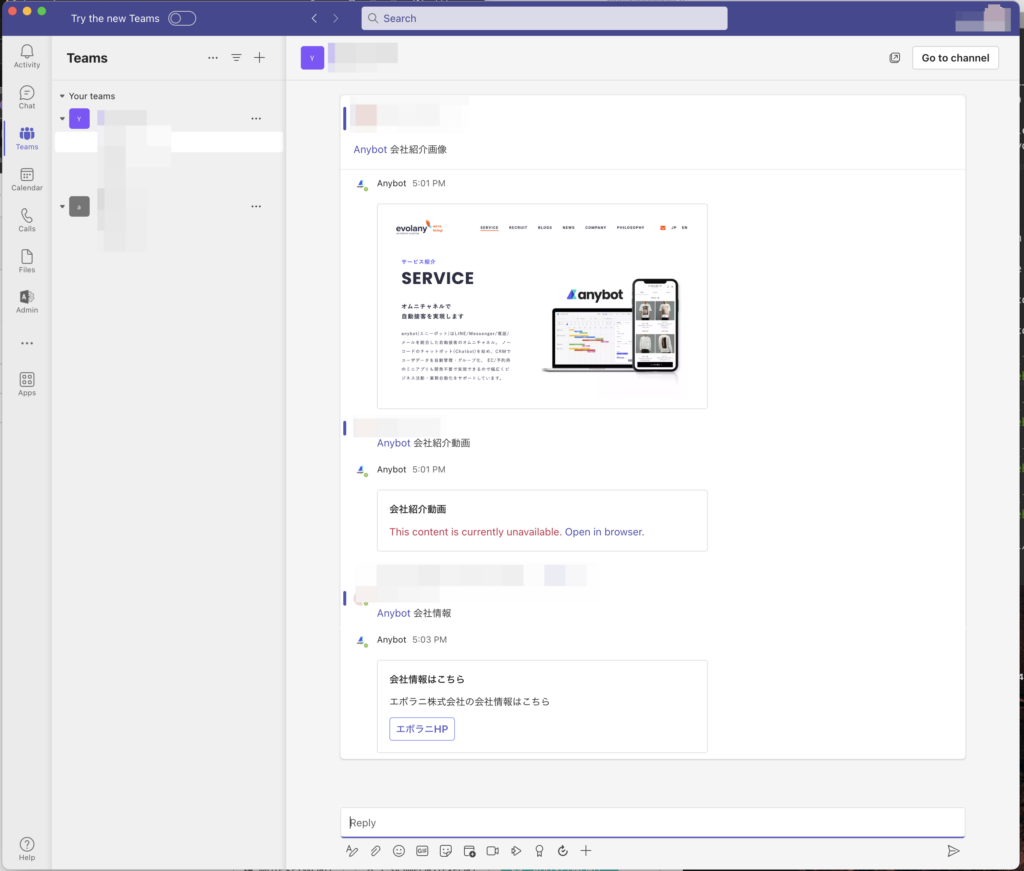Screen dimensions: 1024x871
Task: Click the Go to channel button
Action: coord(955,58)
